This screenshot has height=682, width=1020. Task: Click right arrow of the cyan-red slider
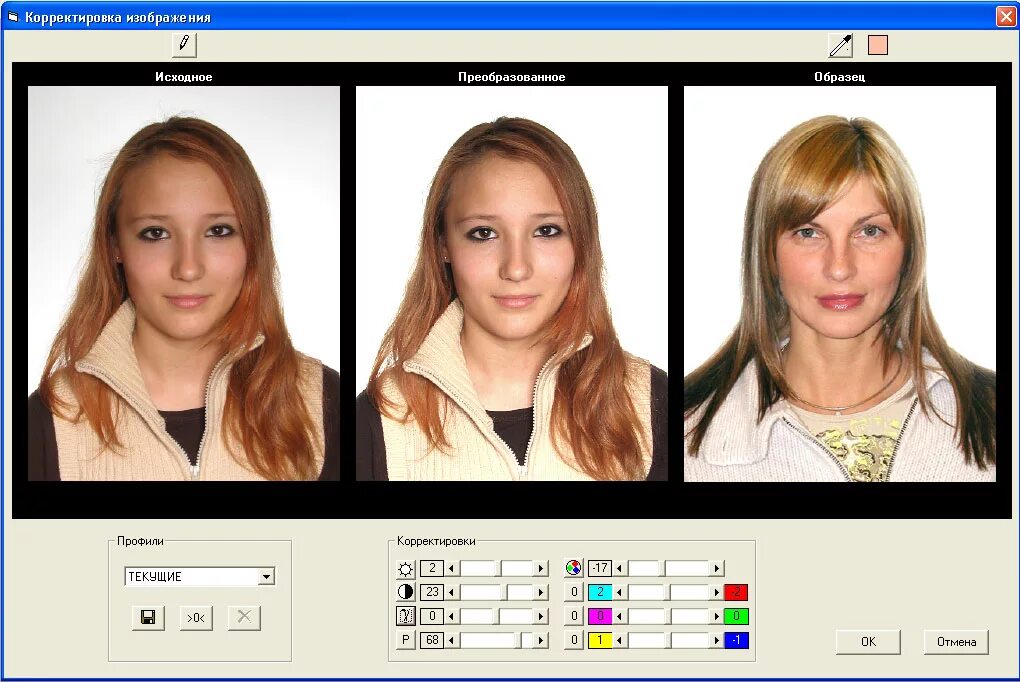(x=717, y=592)
